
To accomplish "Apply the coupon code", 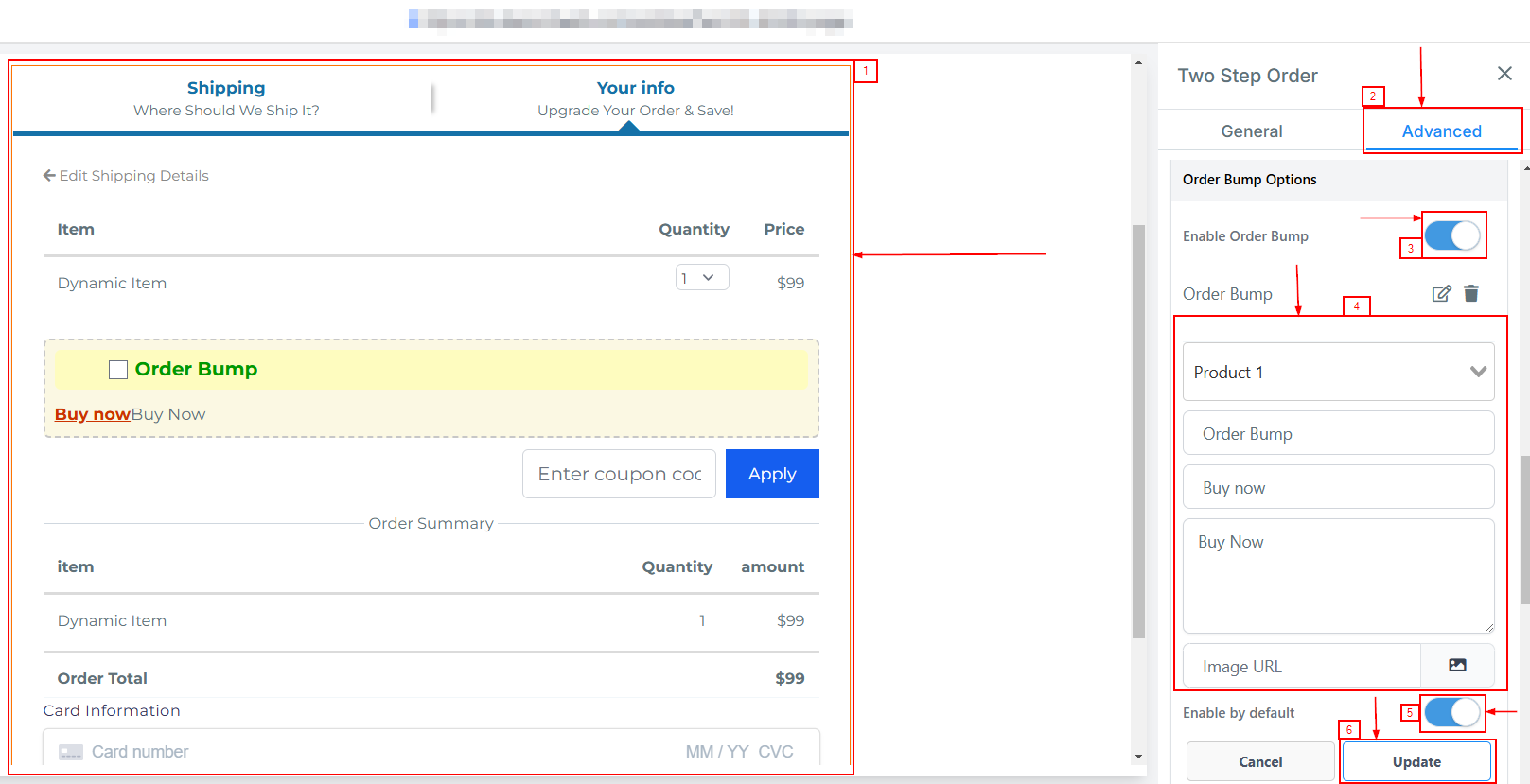I will 772,474.
